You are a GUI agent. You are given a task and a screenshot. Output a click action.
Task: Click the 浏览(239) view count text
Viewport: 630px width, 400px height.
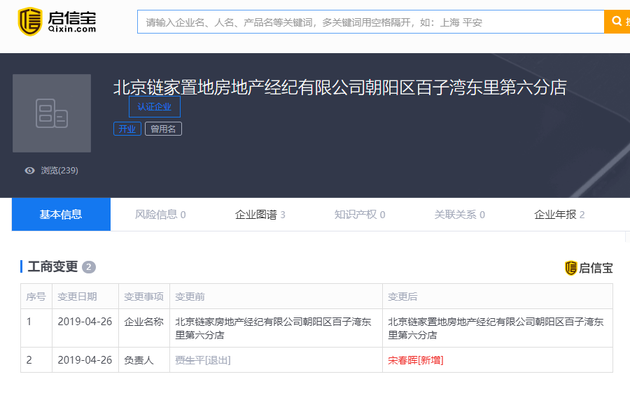click(x=59, y=170)
